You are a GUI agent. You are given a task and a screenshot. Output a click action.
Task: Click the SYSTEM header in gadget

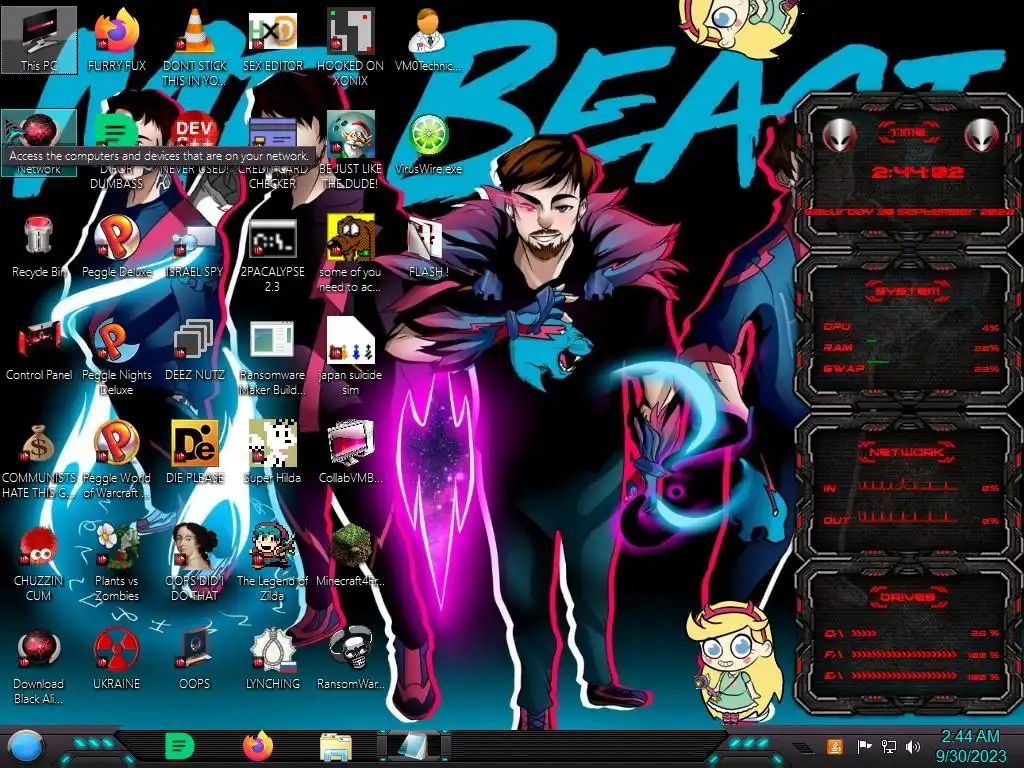908,291
